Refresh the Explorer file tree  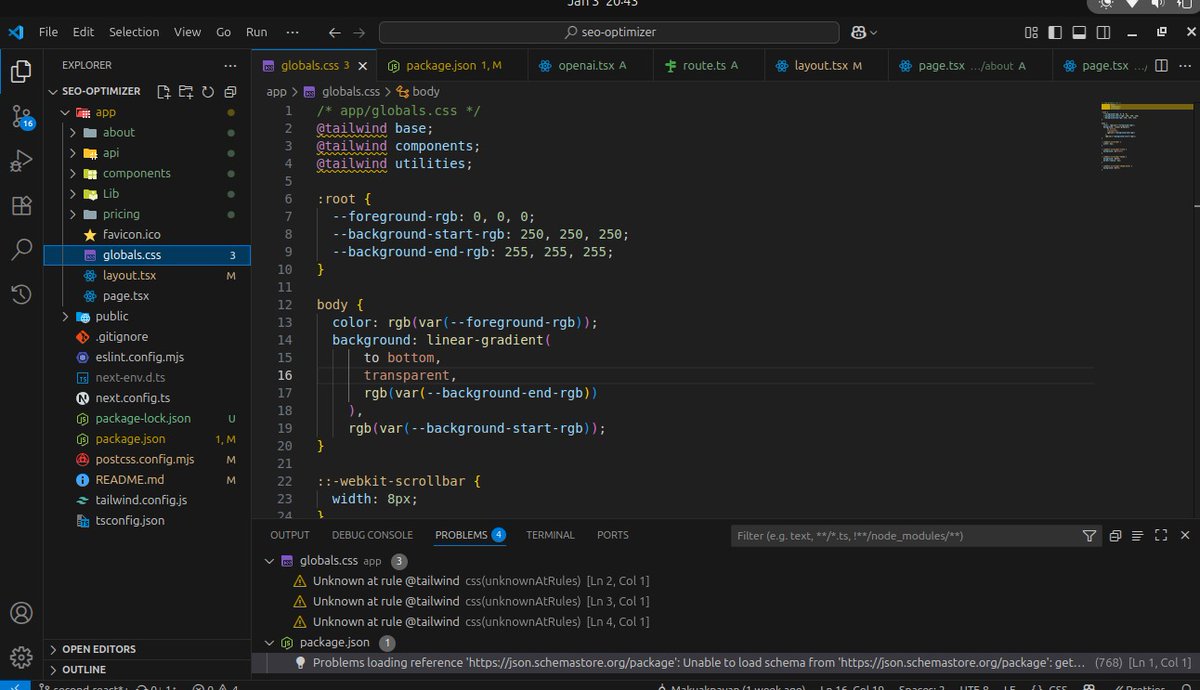(208, 91)
